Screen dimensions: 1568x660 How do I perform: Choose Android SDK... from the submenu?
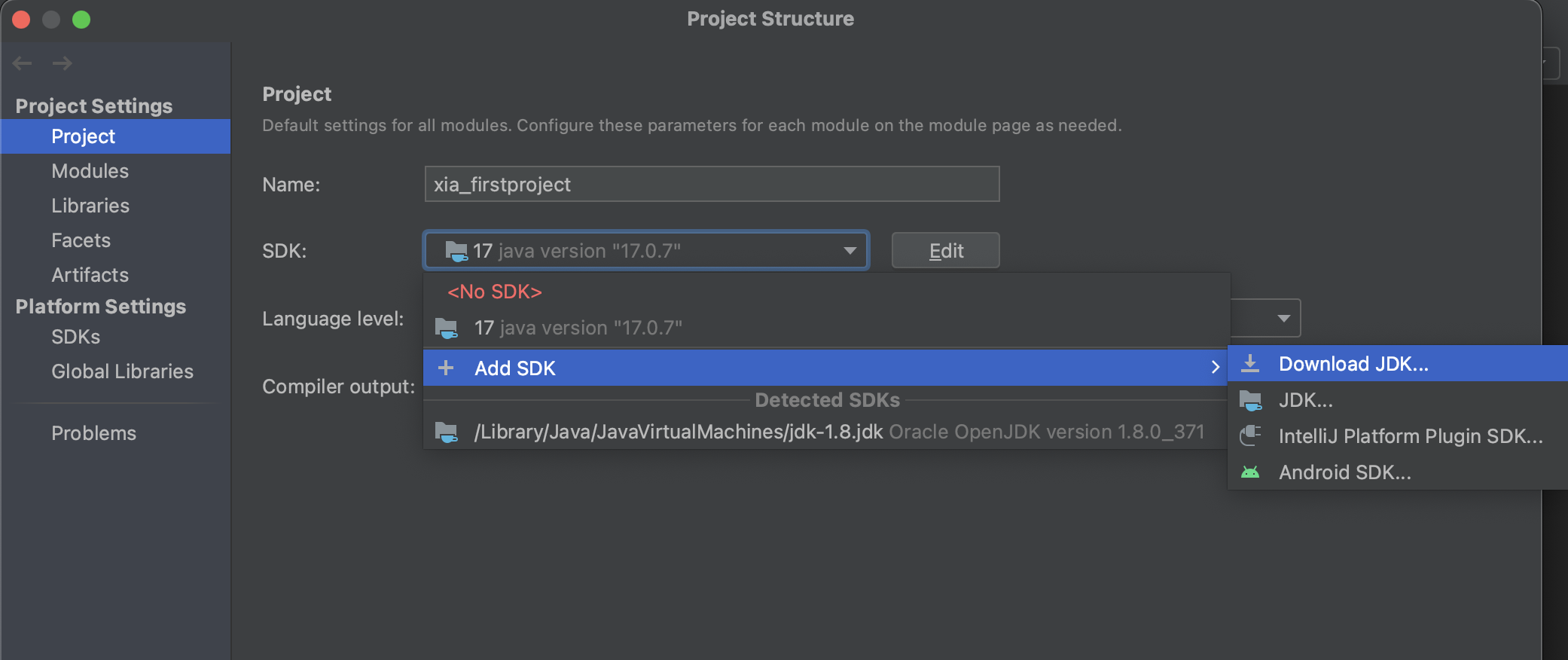[1398, 472]
